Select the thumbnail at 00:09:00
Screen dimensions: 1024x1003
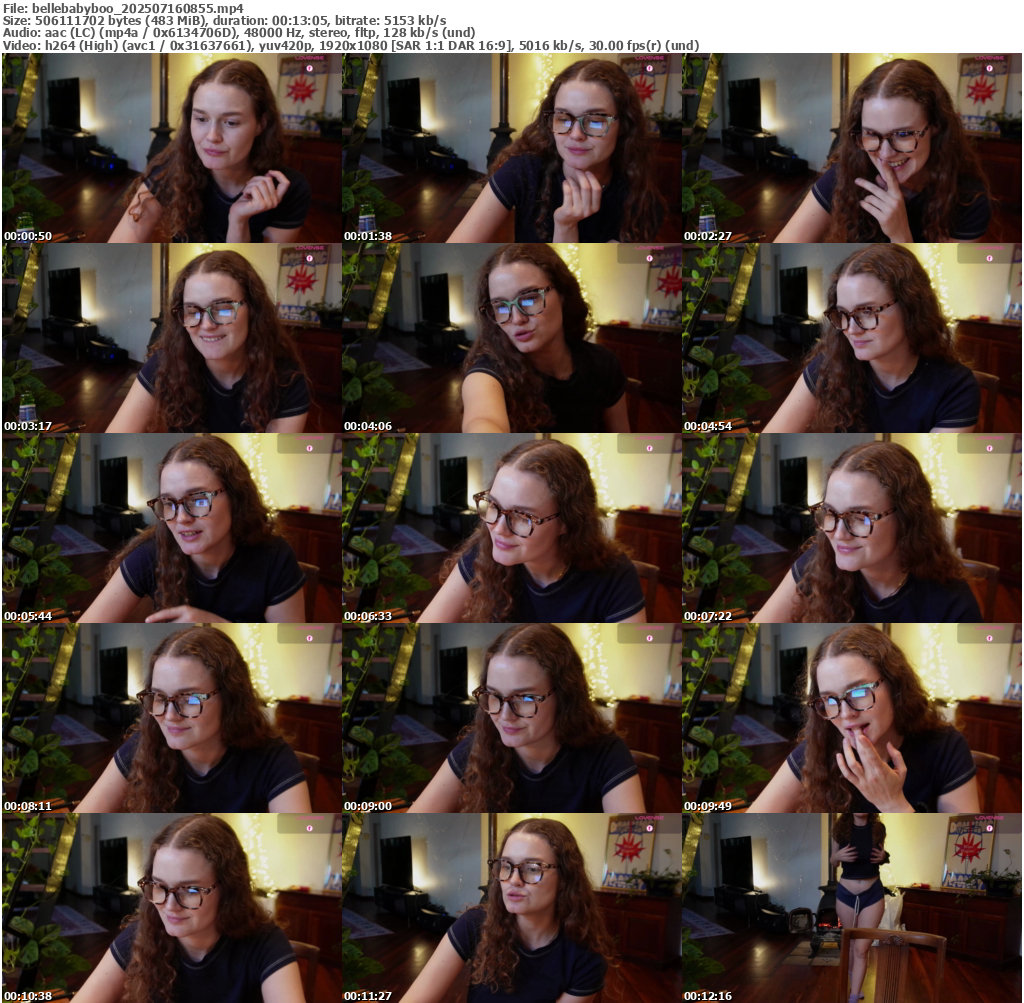pyautogui.click(x=512, y=718)
